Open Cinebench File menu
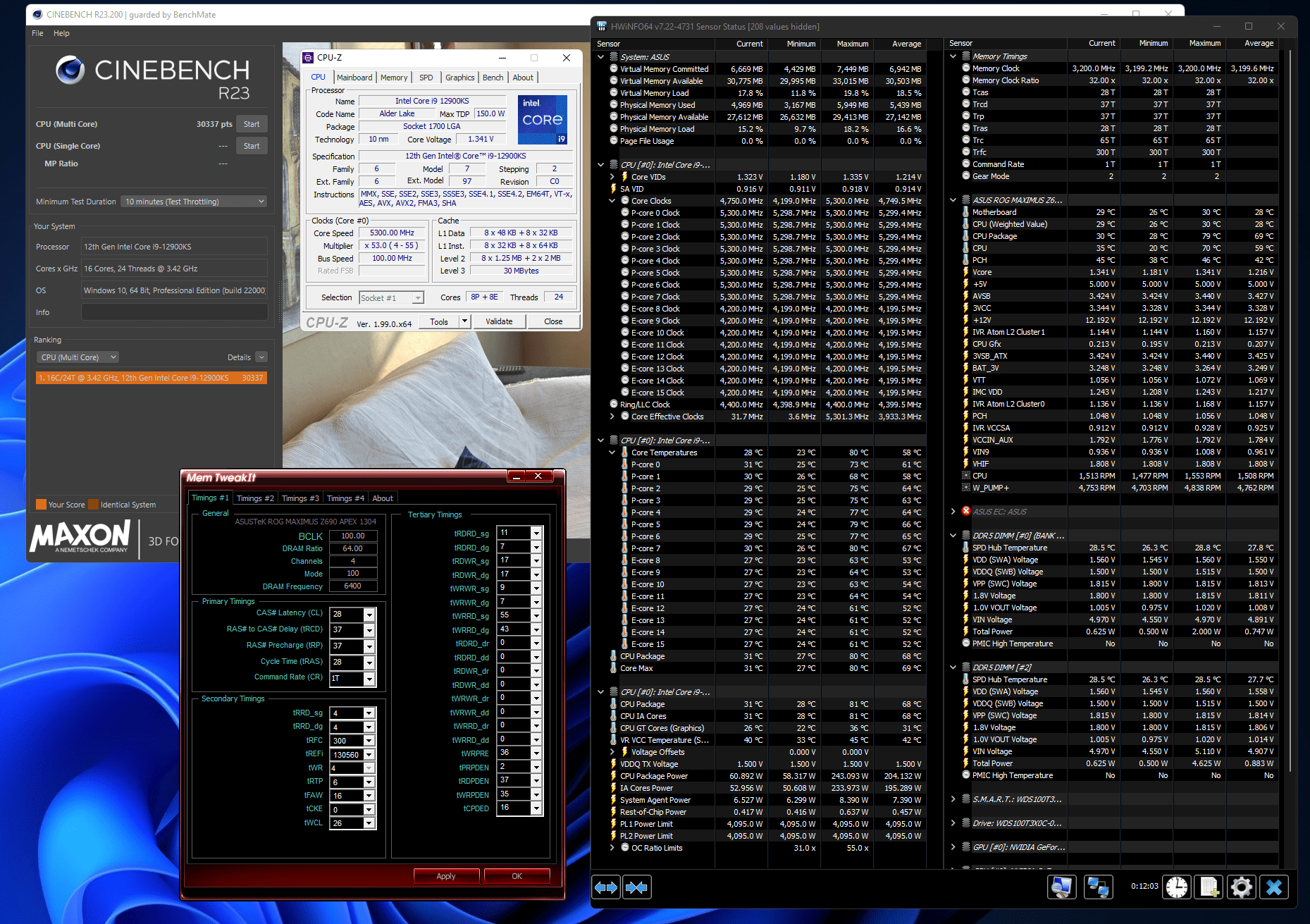The width and height of the screenshot is (1310, 924). 37,33
